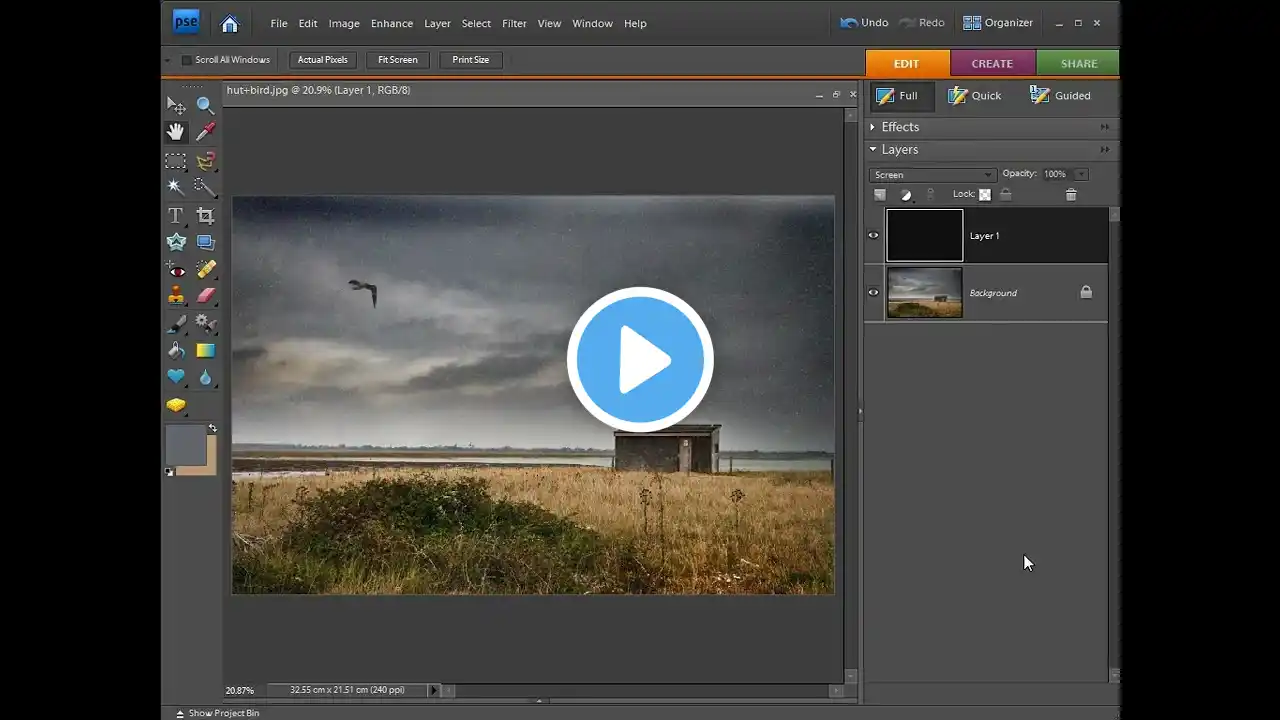Activate the Crop tool
The image size is (1280, 720).
click(205, 216)
